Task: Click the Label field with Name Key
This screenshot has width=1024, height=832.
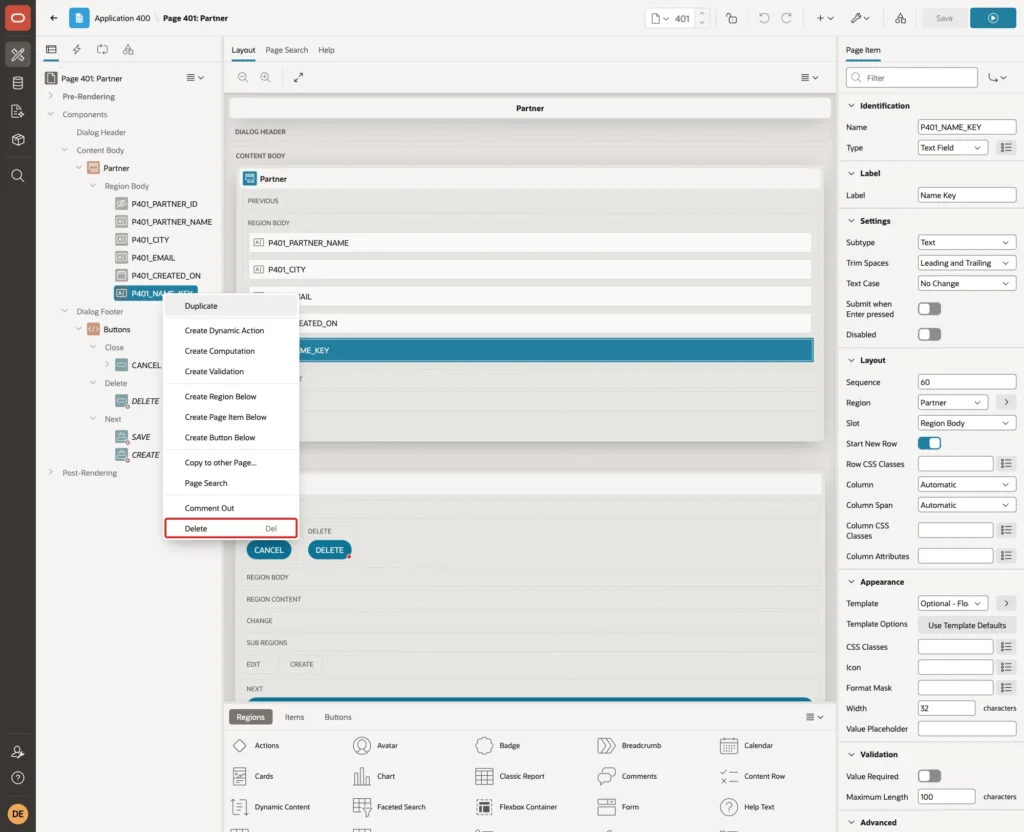Action: (x=967, y=195)
